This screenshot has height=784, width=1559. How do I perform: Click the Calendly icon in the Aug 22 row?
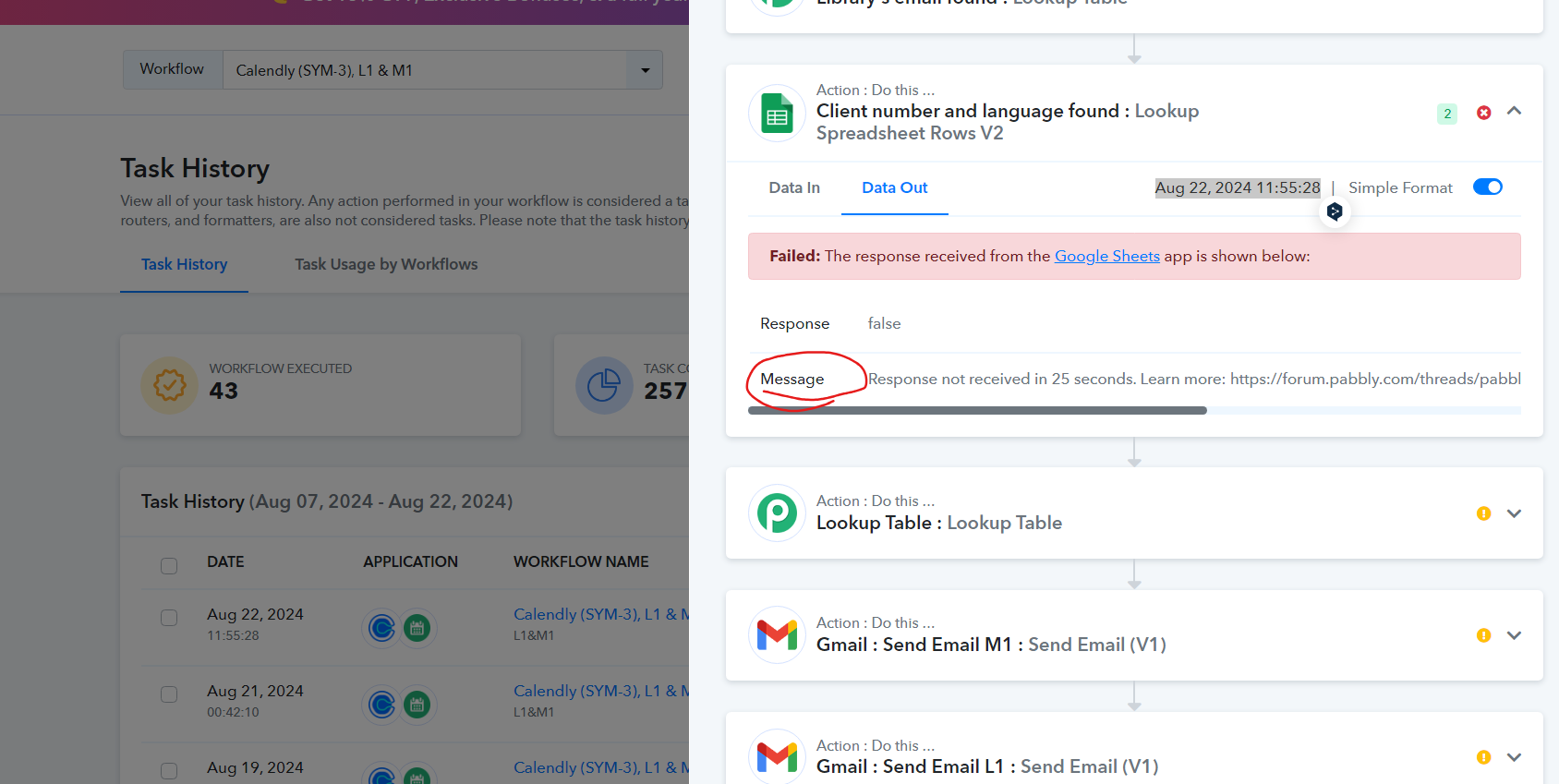pos(381,628)
